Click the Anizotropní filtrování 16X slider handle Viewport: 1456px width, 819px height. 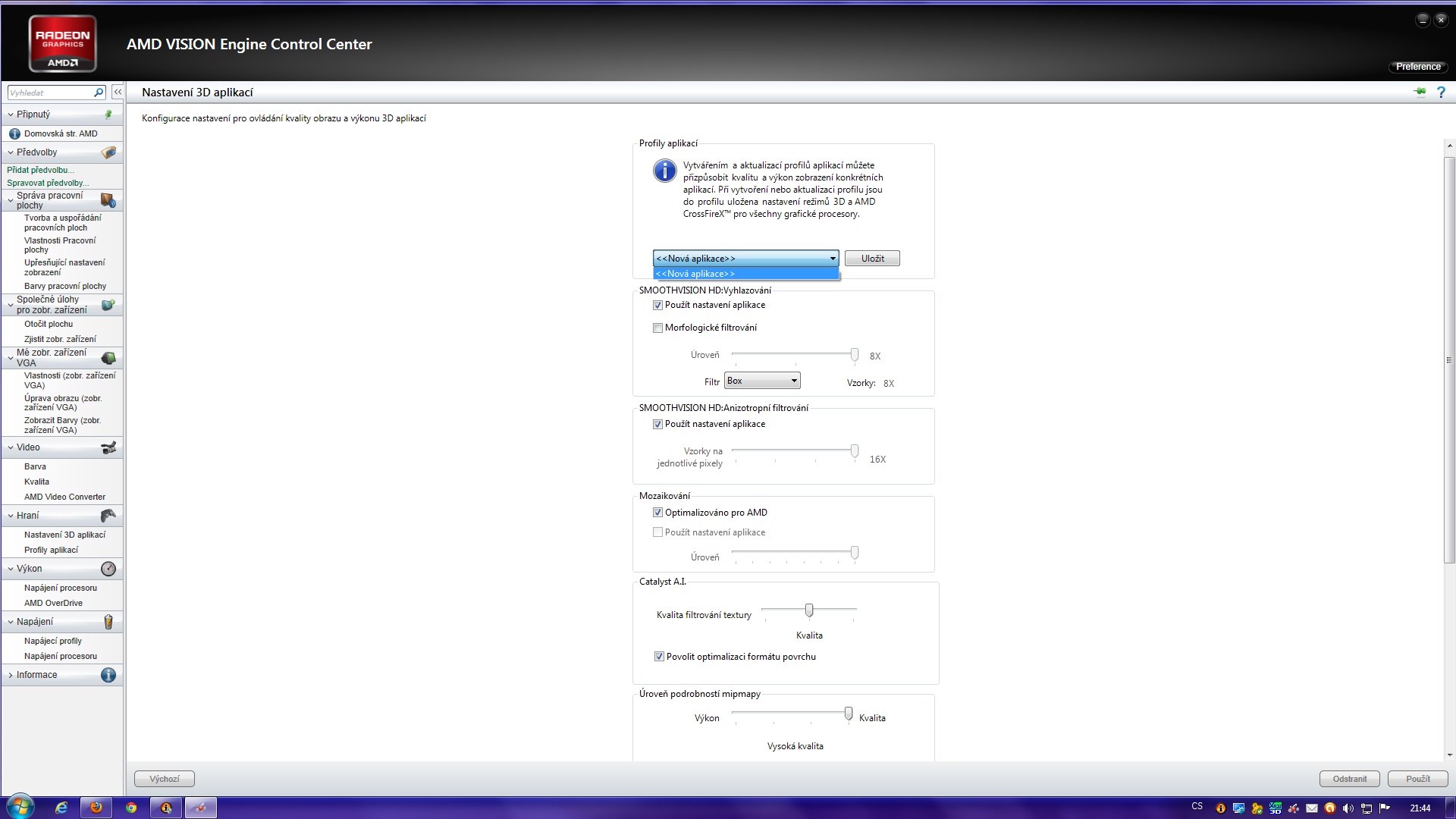(855, 451)
